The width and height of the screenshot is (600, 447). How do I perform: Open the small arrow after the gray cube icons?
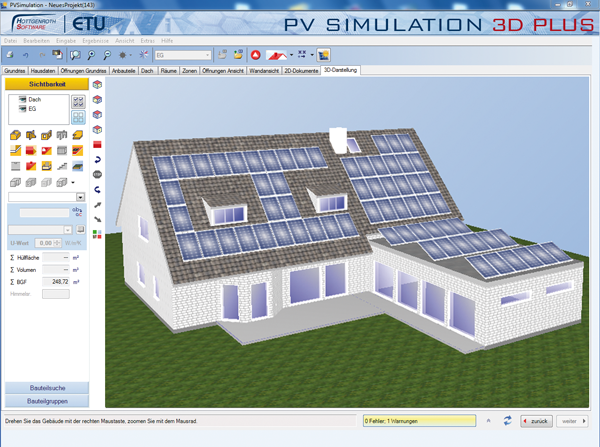pos(73,183)
